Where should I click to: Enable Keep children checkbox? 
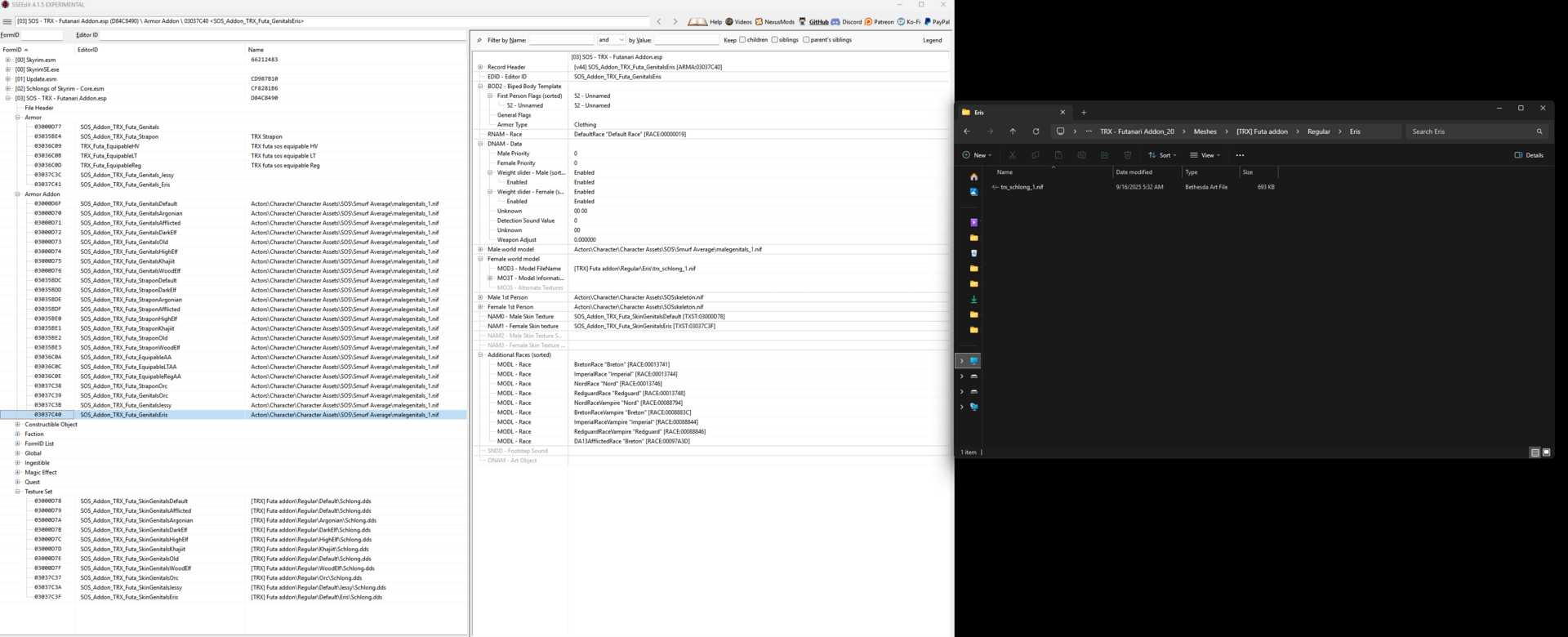[742, 40]
